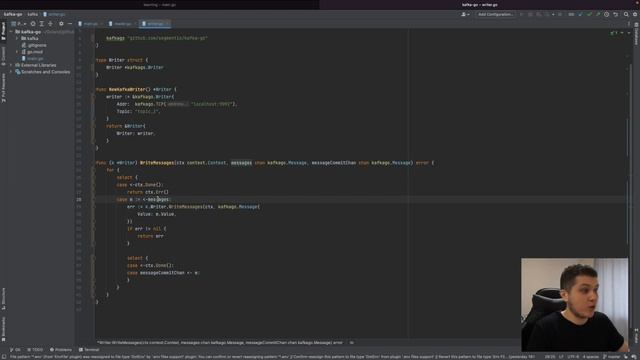Open indentation 4 spaces status widget

pyautogui.click(x=591, y=357)
